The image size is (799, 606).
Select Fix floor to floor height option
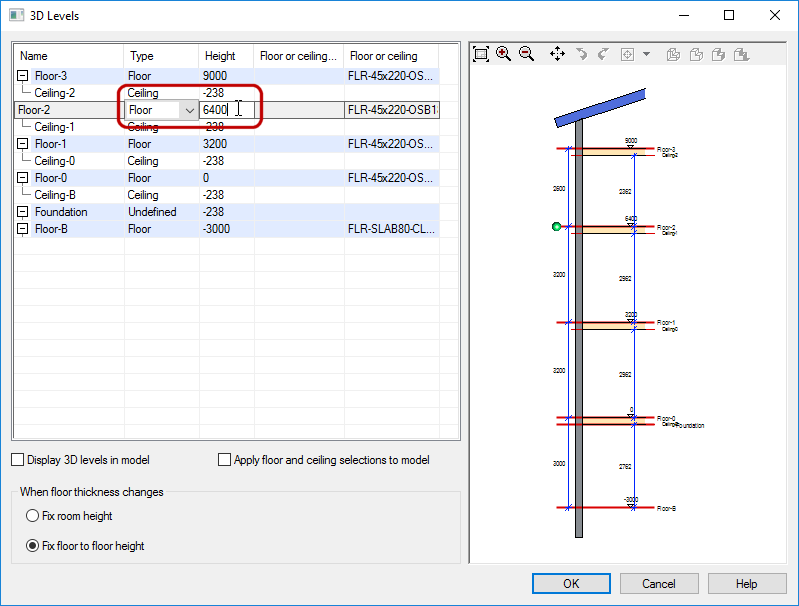[33, 546]
